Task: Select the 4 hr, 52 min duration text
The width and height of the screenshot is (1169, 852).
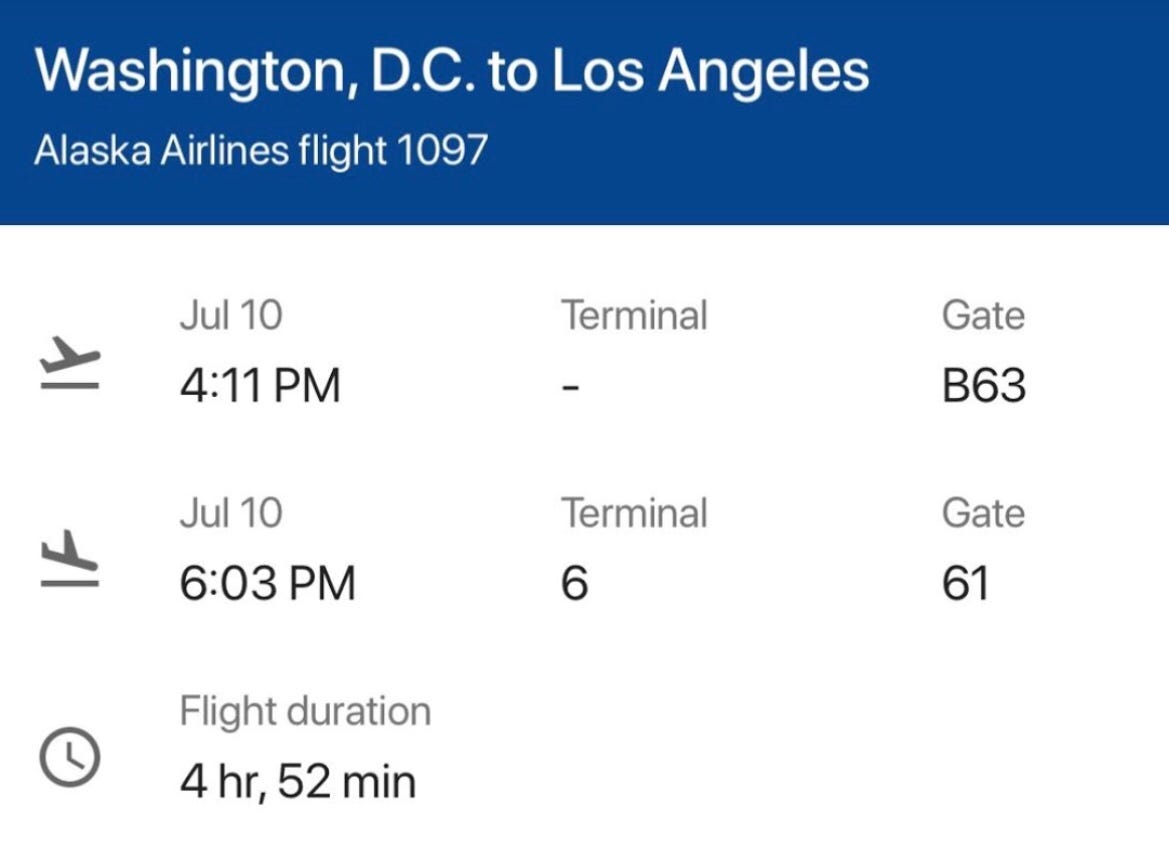Action: (x=297, y=782)
